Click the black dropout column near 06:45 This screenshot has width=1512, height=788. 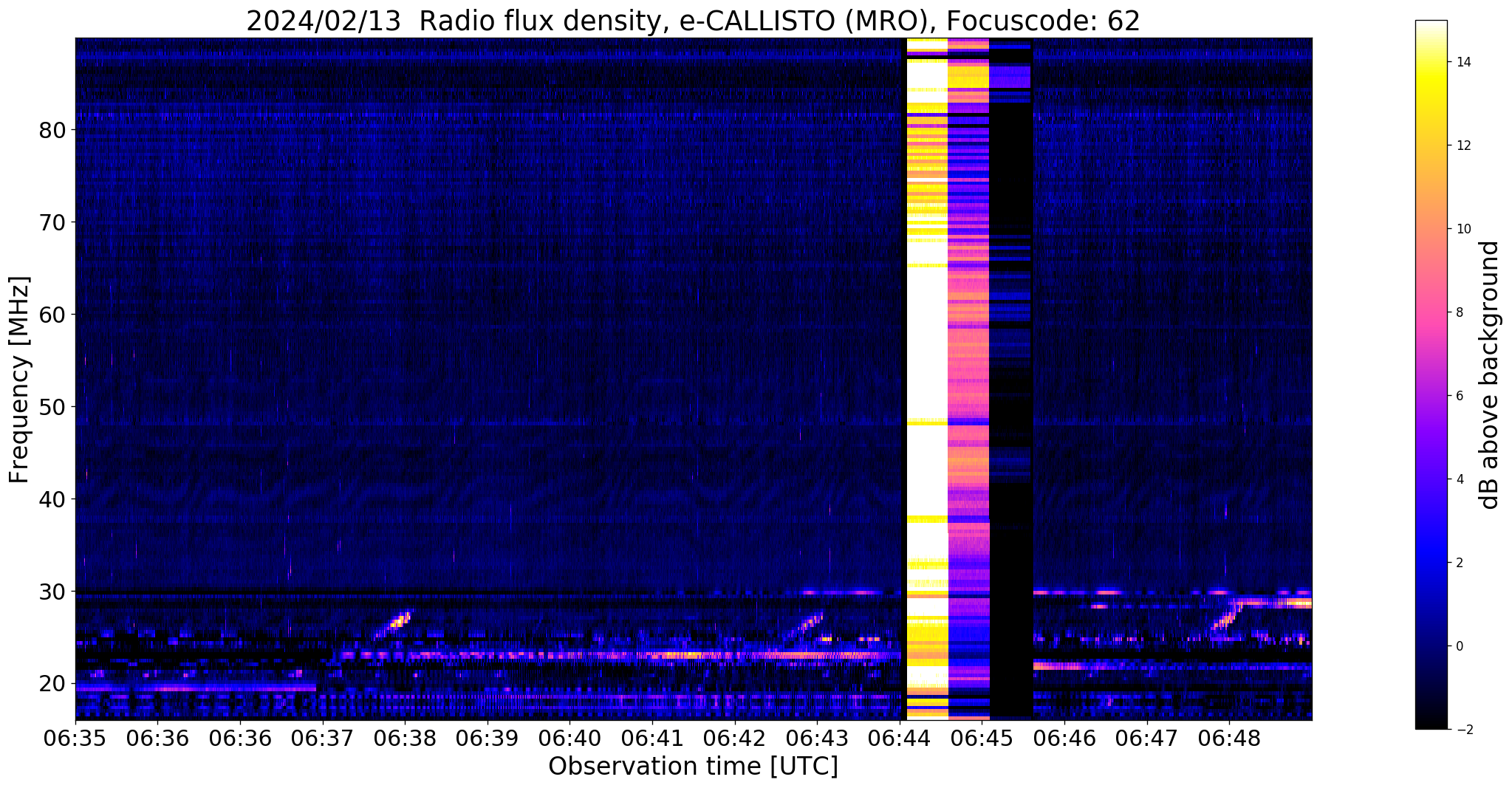(1010, 378)
